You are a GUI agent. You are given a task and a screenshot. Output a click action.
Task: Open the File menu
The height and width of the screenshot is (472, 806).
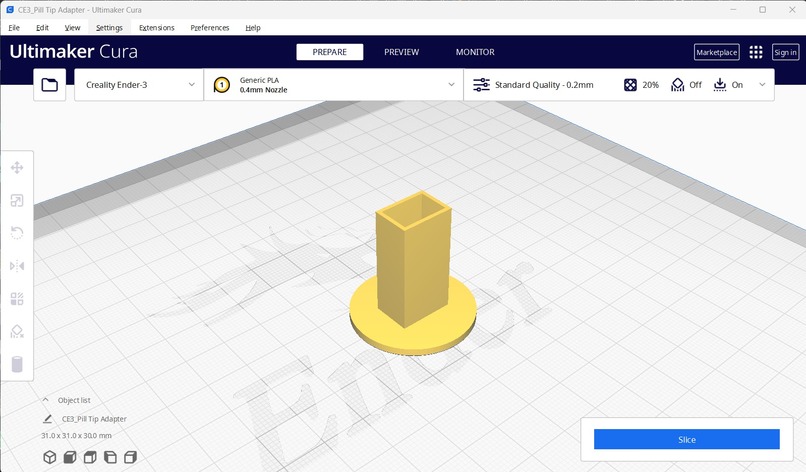coord(14,28)
